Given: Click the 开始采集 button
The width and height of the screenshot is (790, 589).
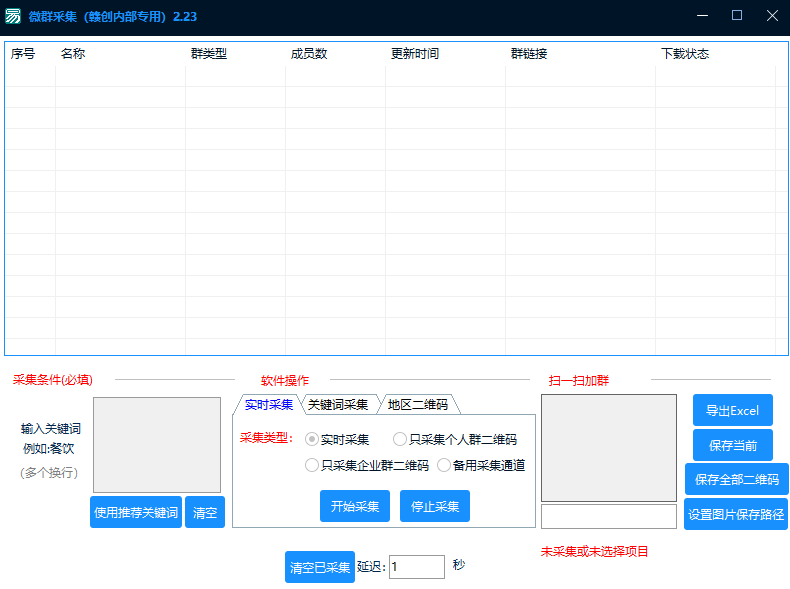Looking at the screenshot, I should click(355, 506).
